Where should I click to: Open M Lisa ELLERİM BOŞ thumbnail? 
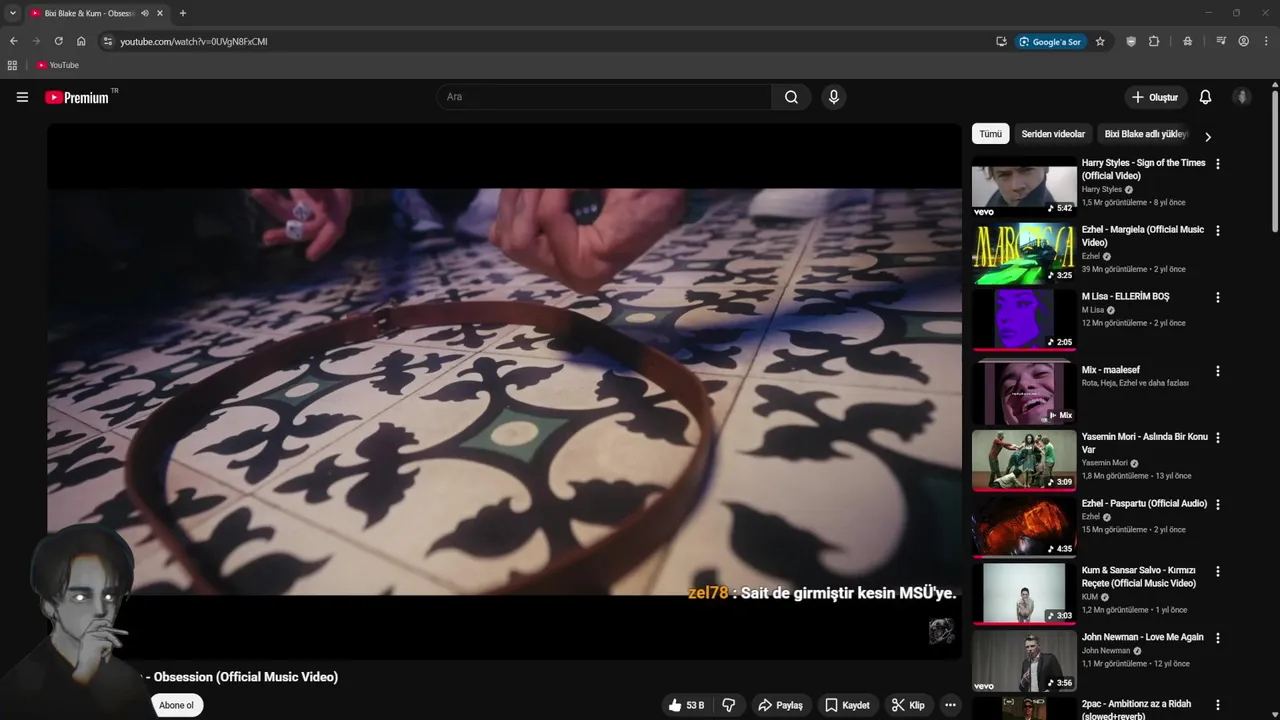[1024, 320]
